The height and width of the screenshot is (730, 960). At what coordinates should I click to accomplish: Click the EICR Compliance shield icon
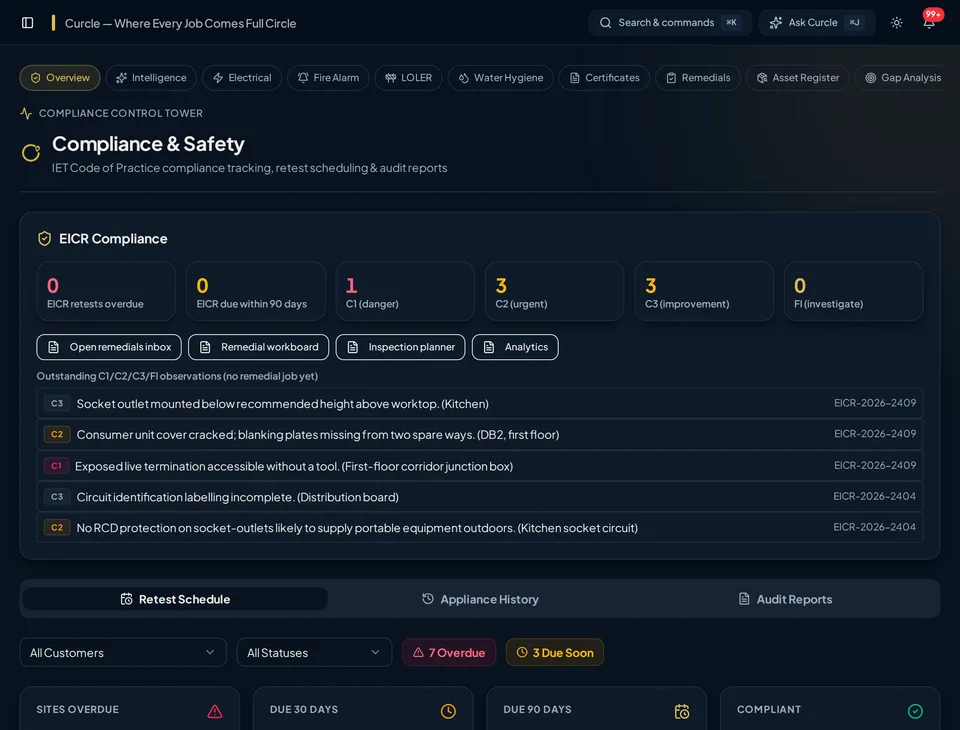point(44,239)
